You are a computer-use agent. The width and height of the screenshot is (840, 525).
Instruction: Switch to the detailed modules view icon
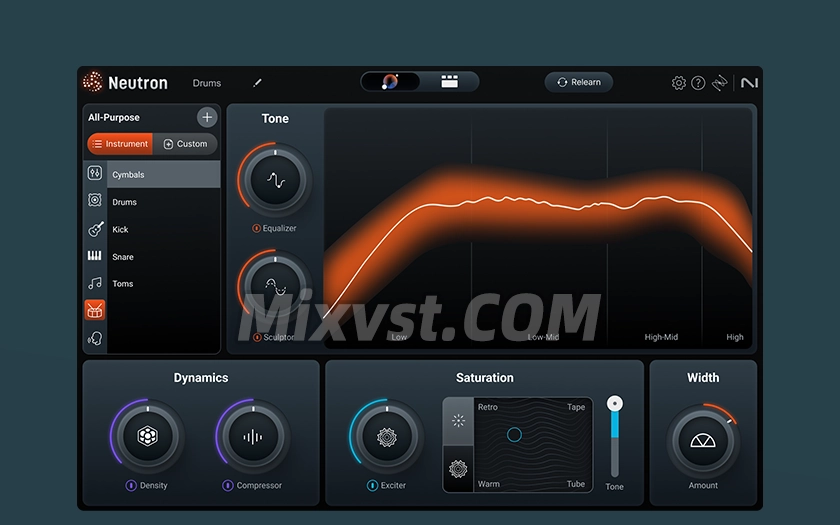(449, 81)
